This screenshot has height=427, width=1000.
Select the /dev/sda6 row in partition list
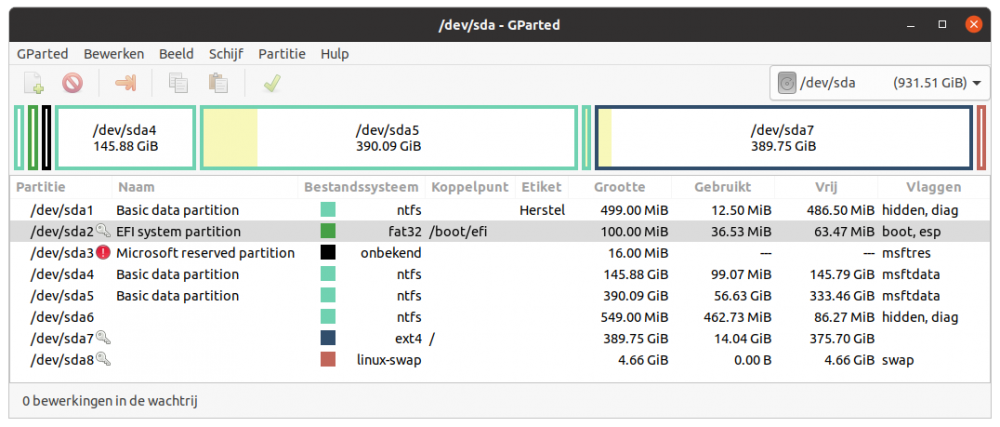tap(61, 317)
